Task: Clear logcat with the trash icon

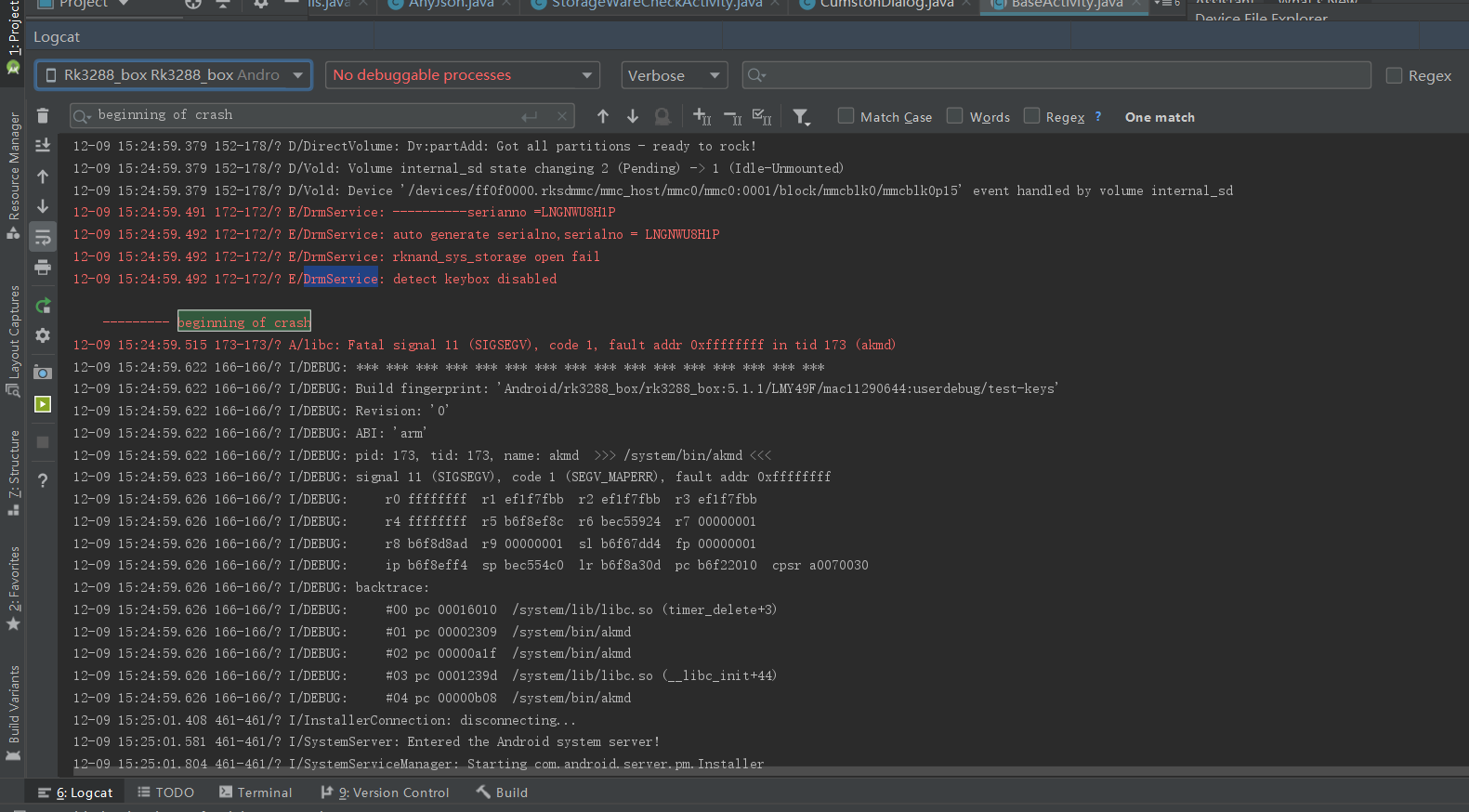Action: click(43, 115)
